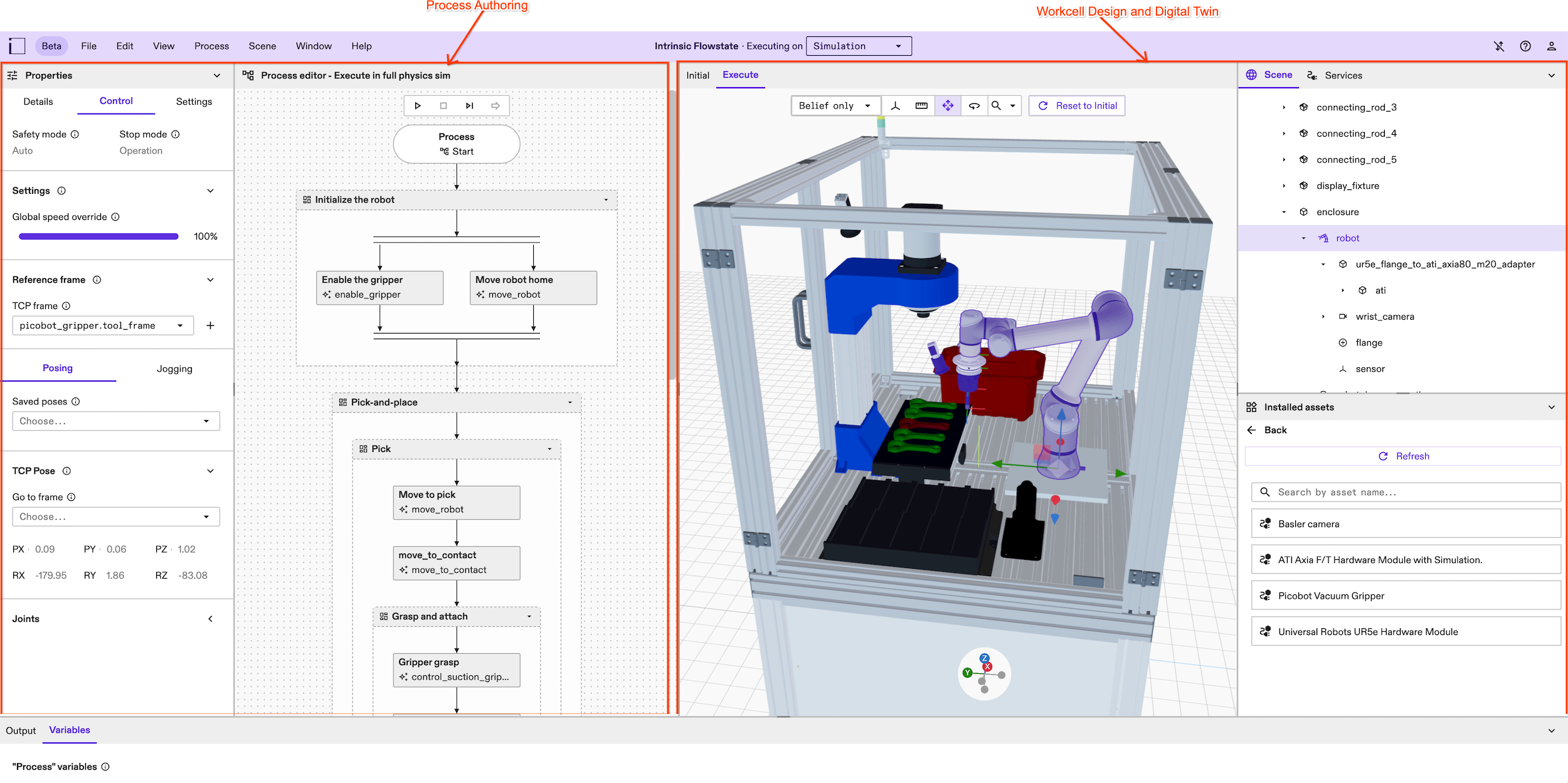The image size is (1568, 783).
Task: Switch to the Jogging tab in Properties
Action: [x=174, y=369]
